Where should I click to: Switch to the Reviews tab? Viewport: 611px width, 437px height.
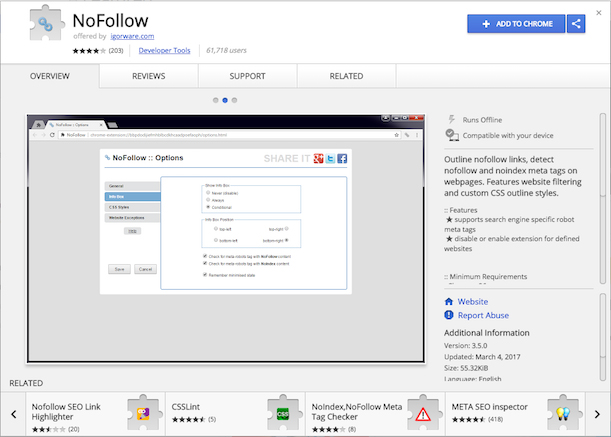(148, 76)
